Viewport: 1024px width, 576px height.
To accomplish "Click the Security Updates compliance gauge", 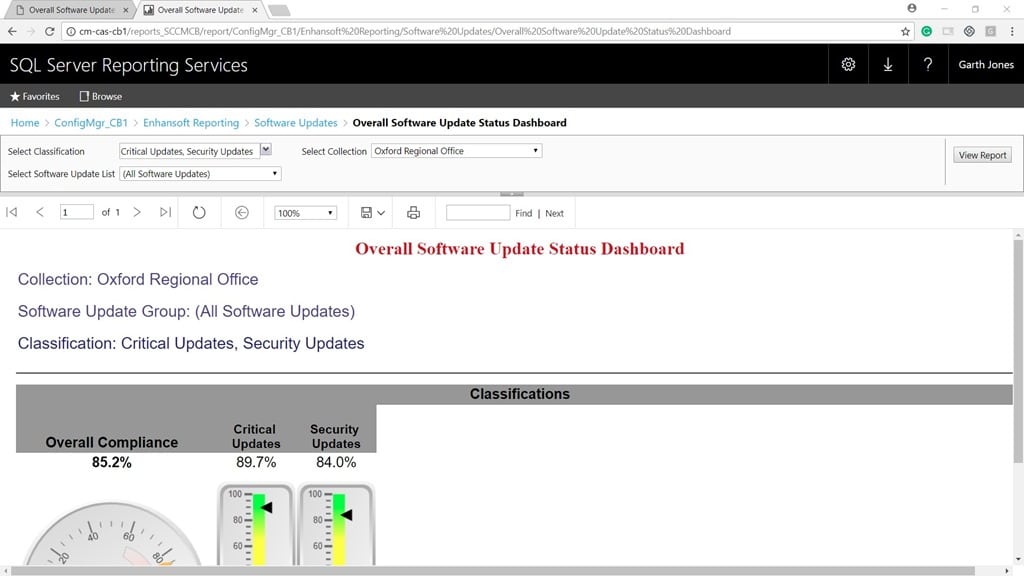I will (336, 524).
